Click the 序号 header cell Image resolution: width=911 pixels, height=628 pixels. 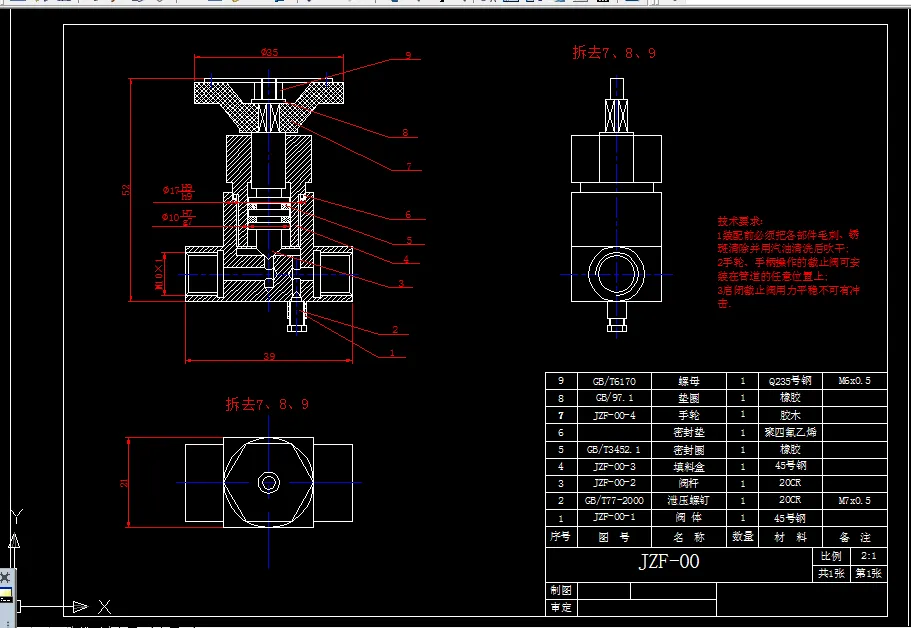click(561, 537)
